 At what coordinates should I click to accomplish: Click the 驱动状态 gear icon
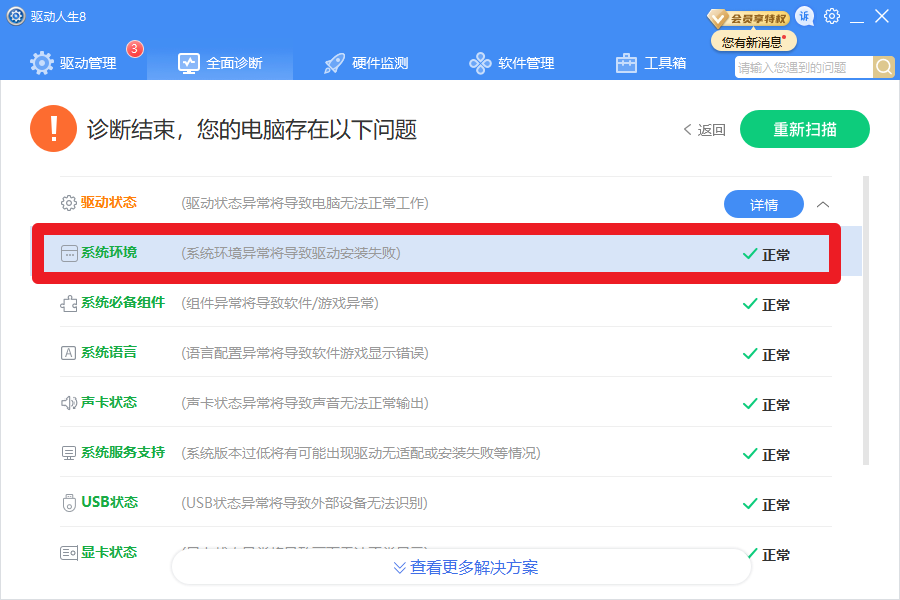coord(69,203)
